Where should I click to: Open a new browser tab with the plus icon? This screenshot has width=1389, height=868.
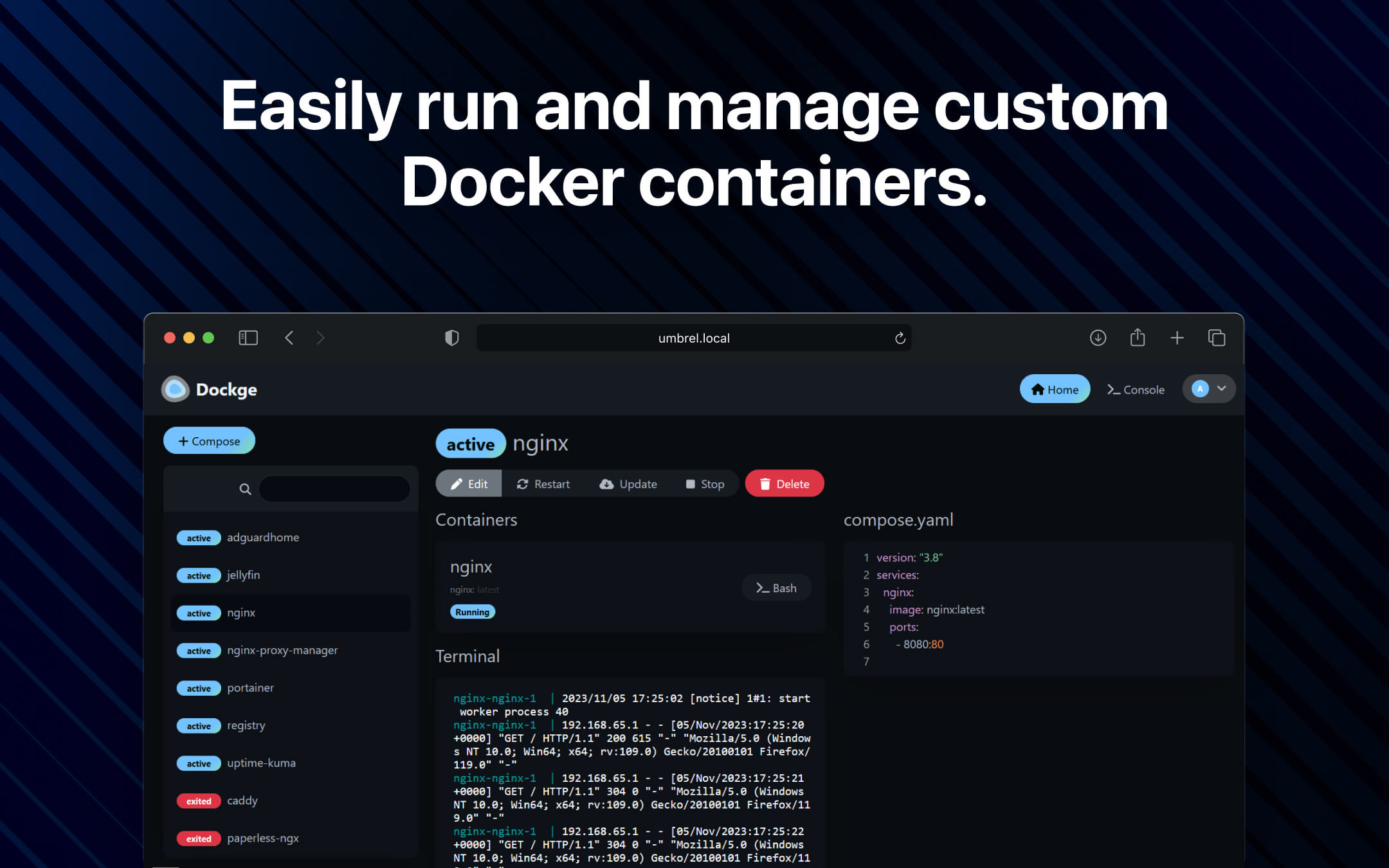pos(1177,338)
